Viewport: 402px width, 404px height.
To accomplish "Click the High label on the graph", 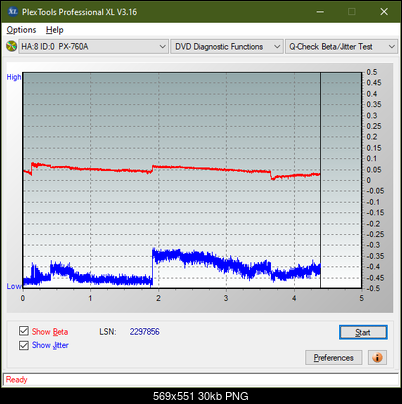I will pos(14,77).
